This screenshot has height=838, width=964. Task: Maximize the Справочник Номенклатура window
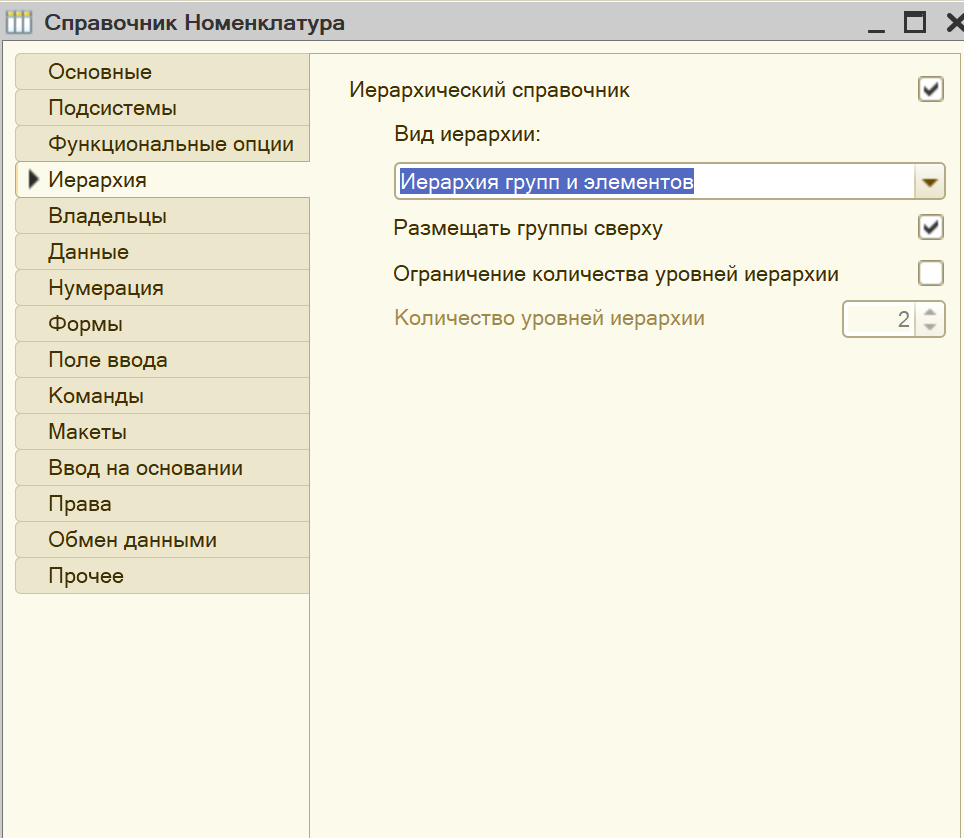click(915, 23)
